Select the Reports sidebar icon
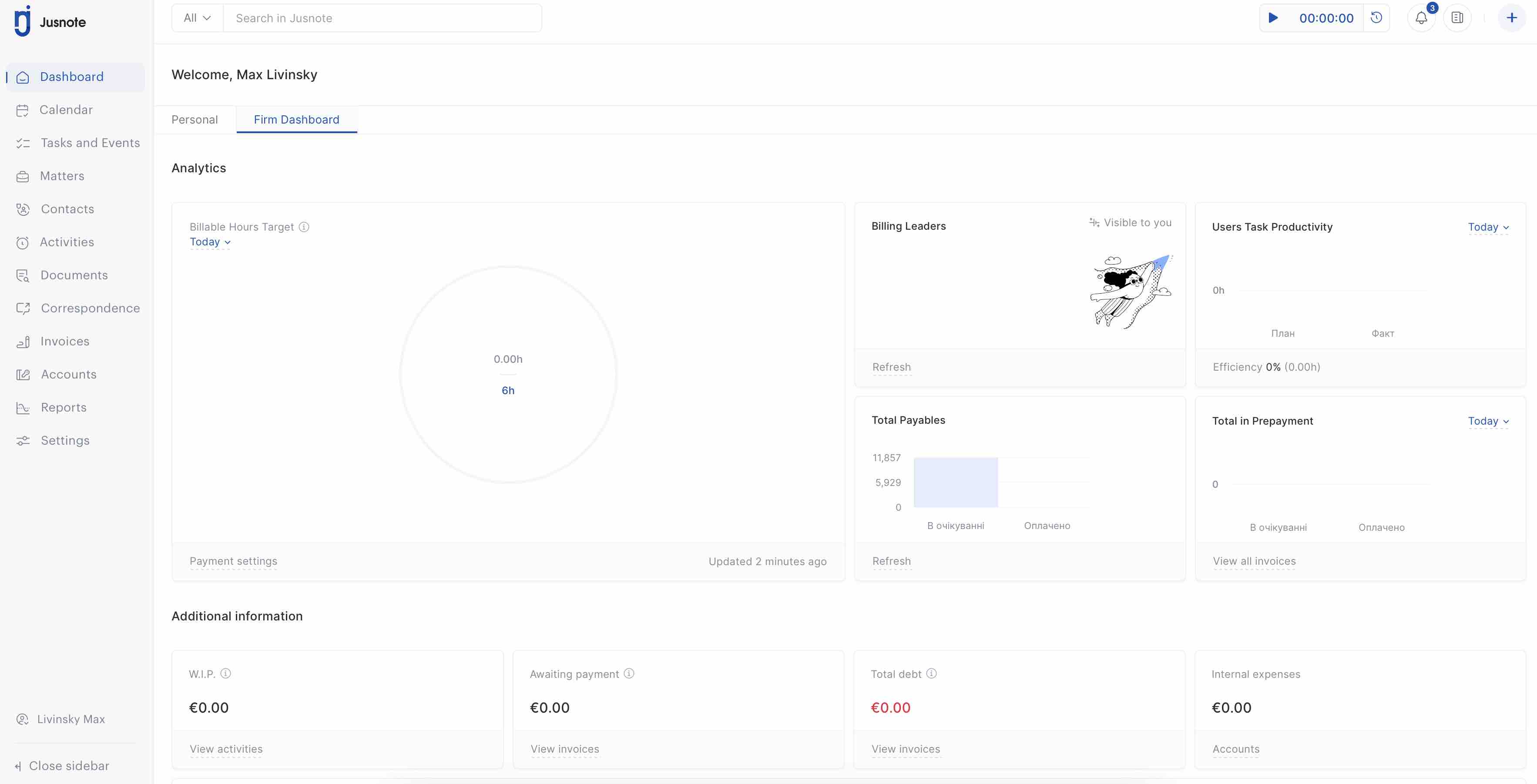The height and width of the screenshot is (784, 1537). [23, 407]
